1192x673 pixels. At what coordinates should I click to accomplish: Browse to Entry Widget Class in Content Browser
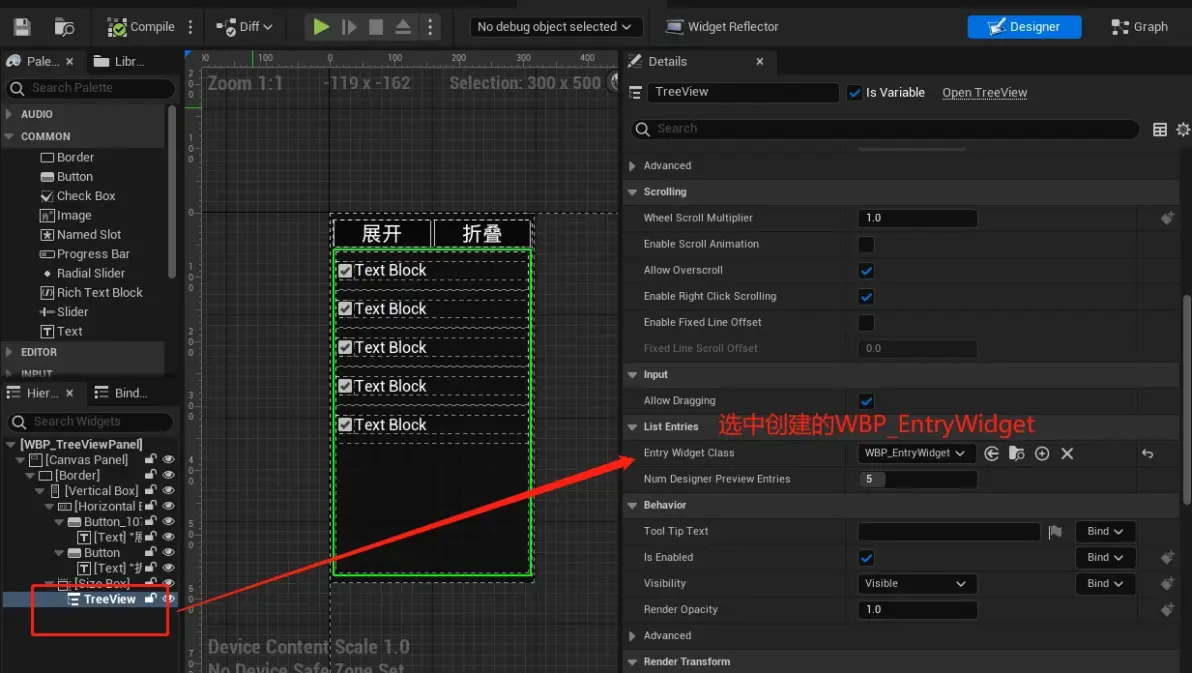tap(1016, 454)
